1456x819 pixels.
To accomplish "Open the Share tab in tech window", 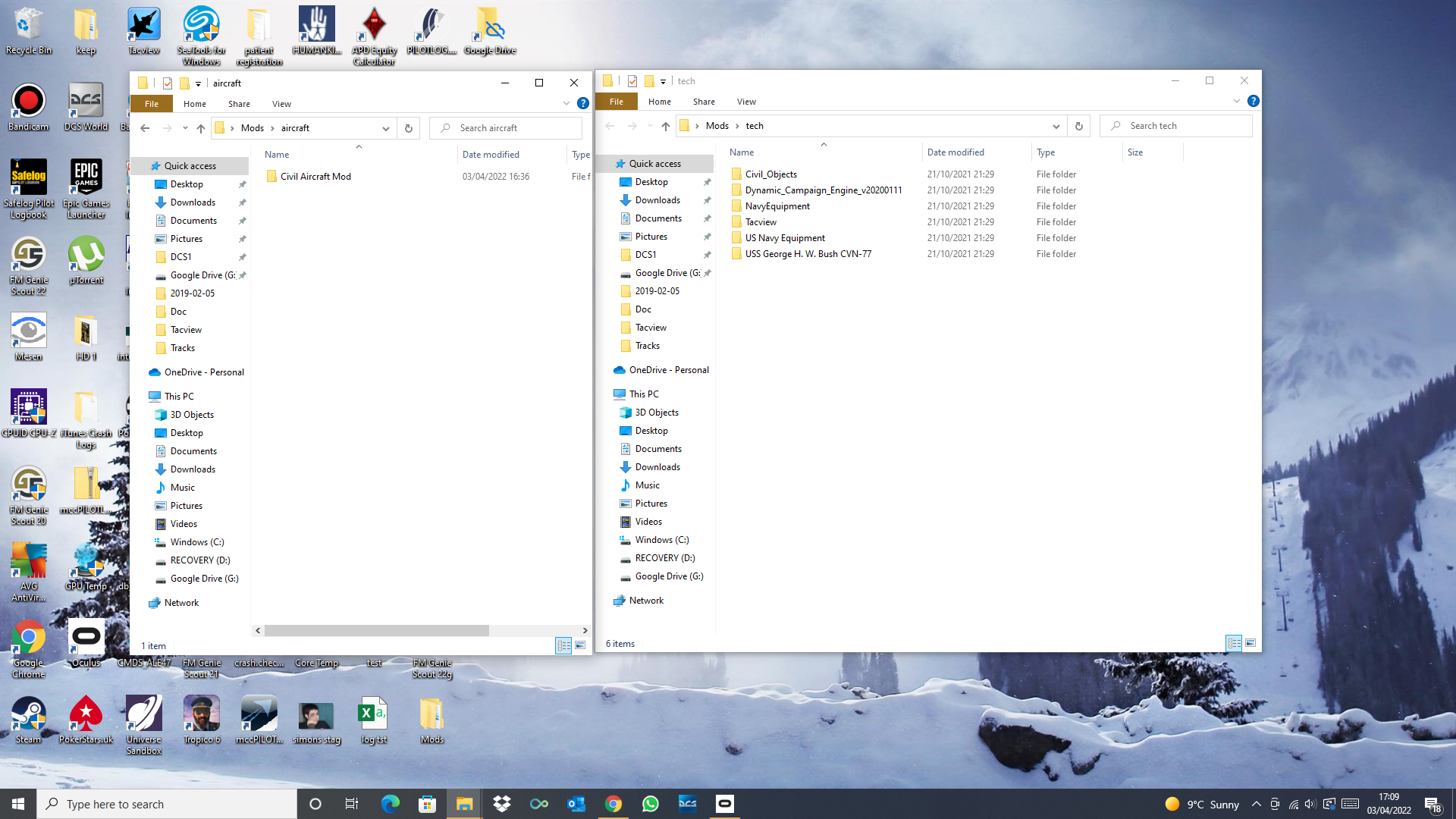I will (x=704, y=102).
